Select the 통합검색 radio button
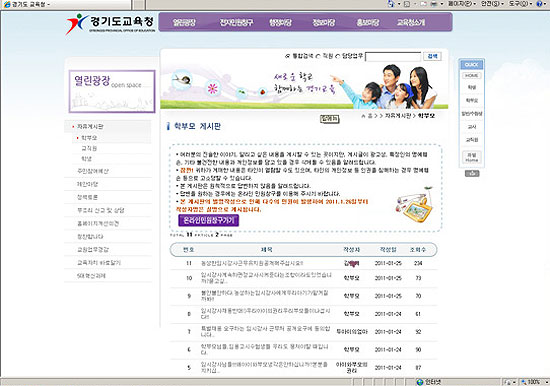 click(288, 56)
